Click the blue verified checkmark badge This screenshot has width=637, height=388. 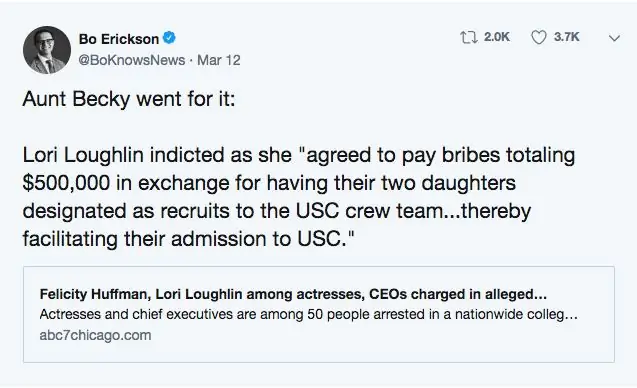click(x=169, y=38)
